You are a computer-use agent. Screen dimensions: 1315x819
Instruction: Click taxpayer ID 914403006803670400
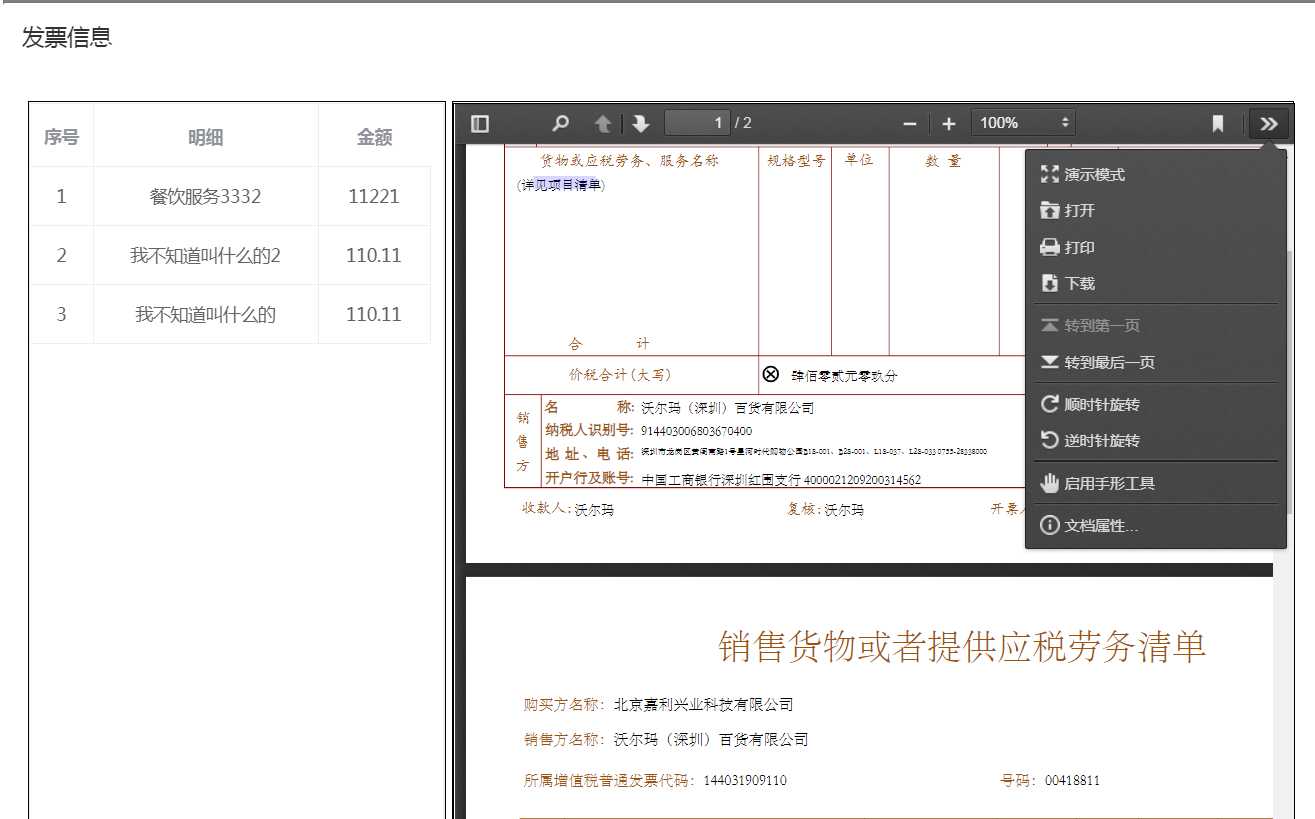pyautogui.click(x=697, y=431)
